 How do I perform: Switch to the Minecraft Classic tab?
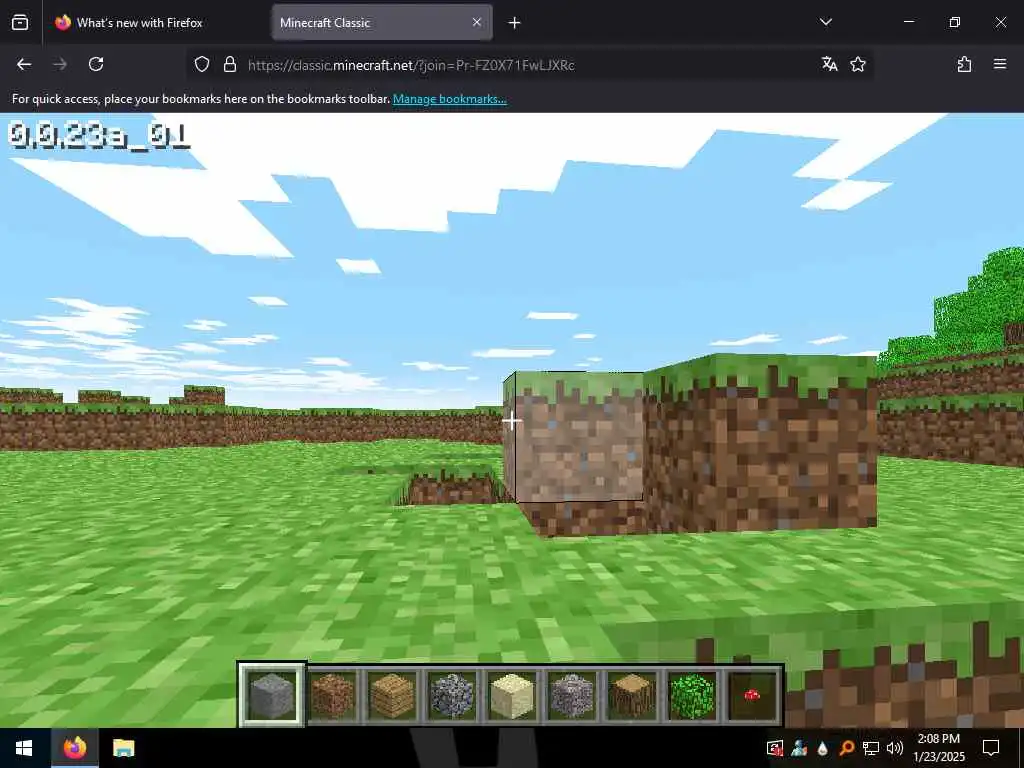click(x=382, y=22)
